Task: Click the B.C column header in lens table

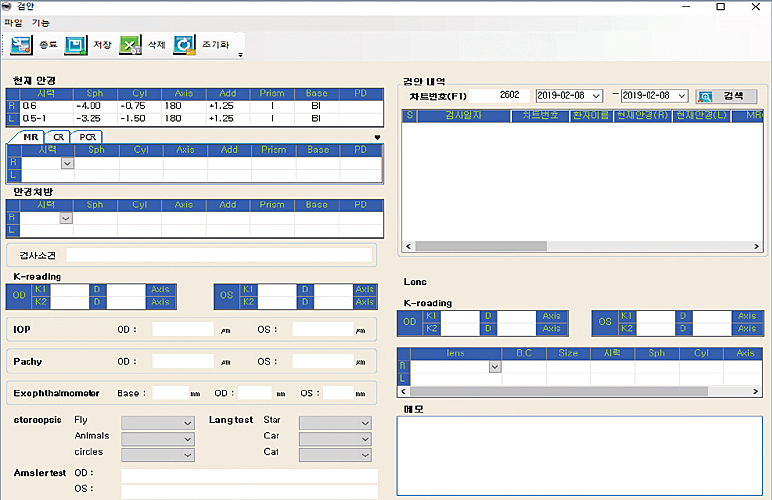Action: pos(524,353)
